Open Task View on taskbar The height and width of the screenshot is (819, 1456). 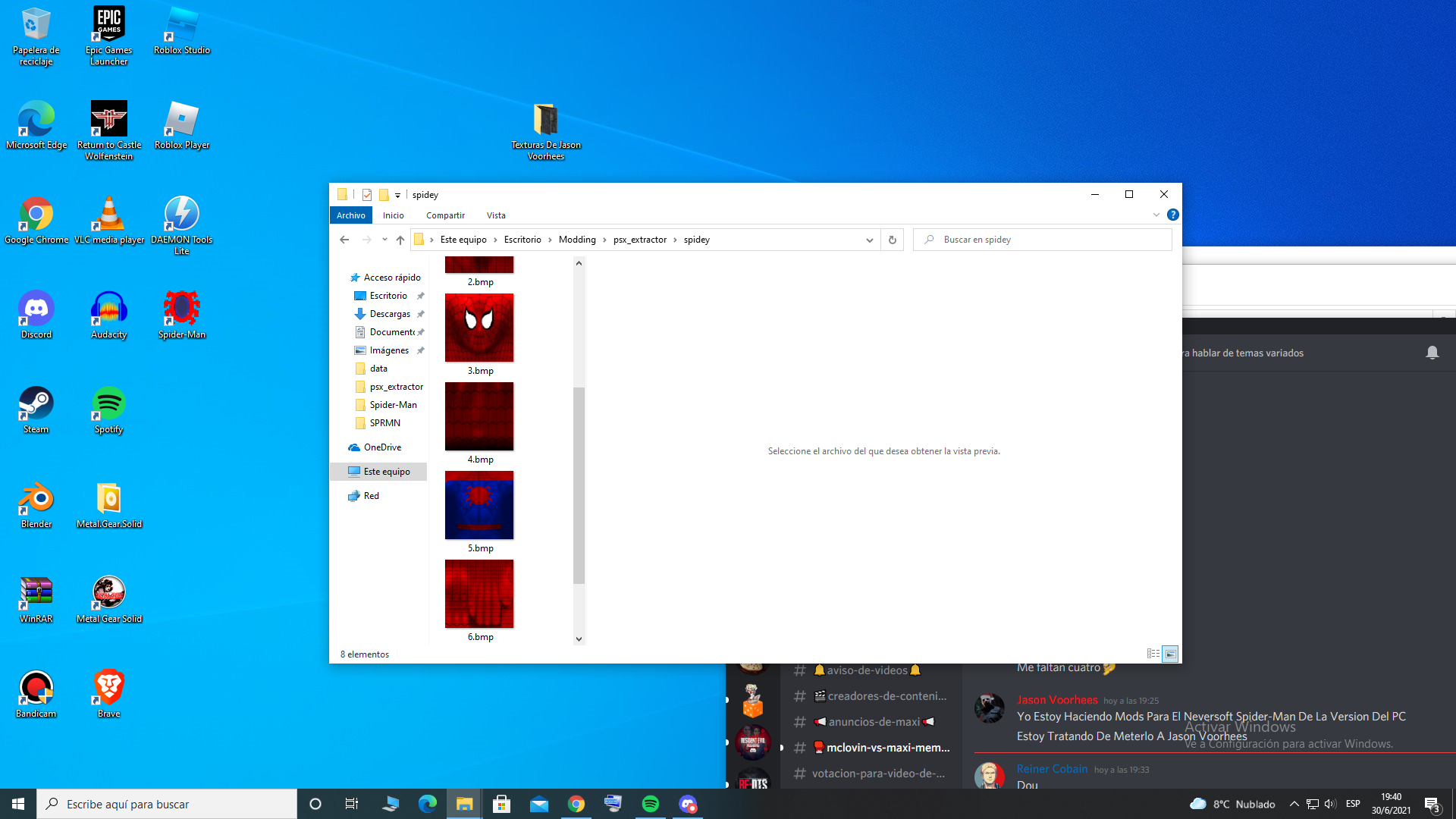351,804
